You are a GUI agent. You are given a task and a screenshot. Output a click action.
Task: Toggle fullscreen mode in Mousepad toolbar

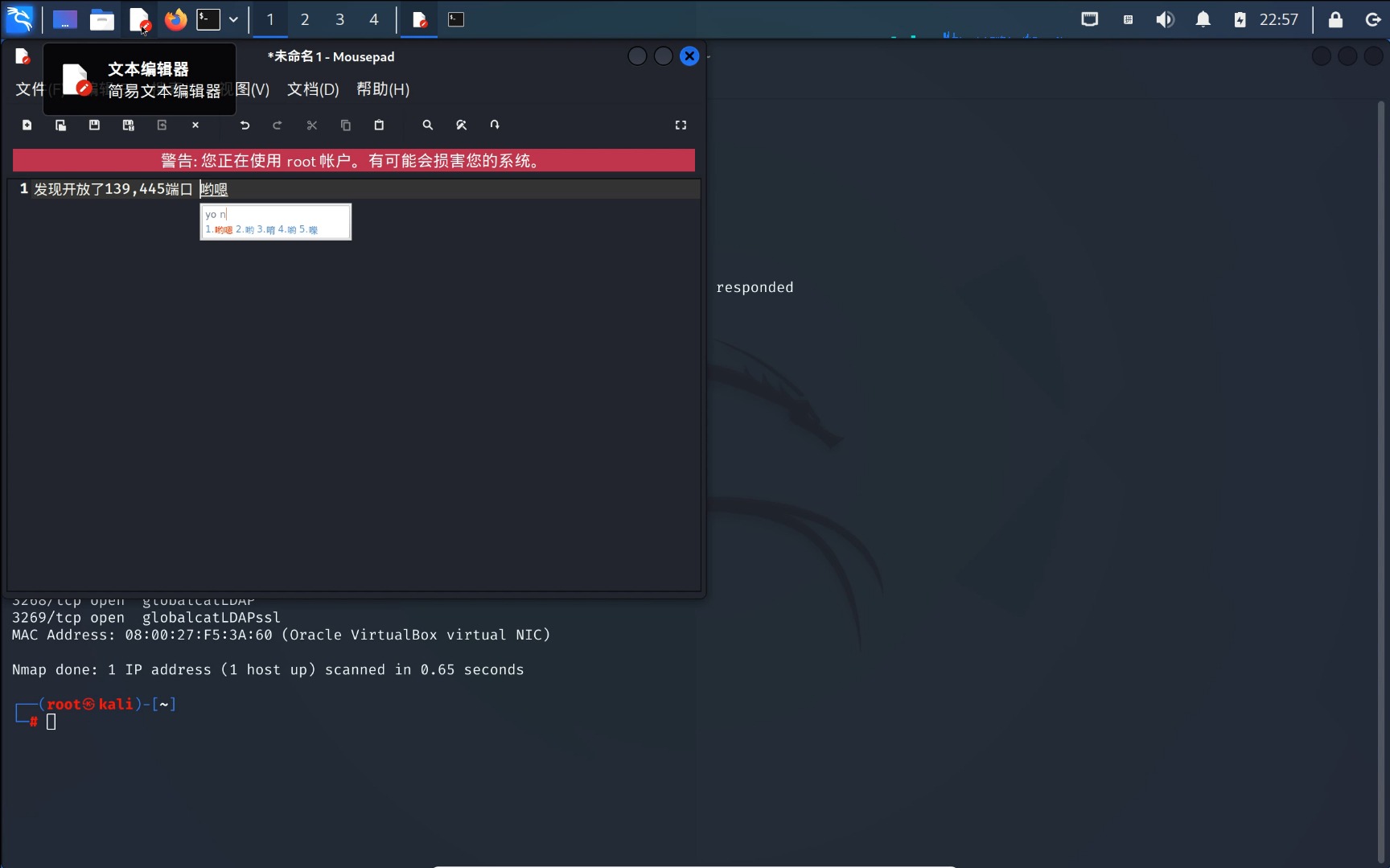681,125
